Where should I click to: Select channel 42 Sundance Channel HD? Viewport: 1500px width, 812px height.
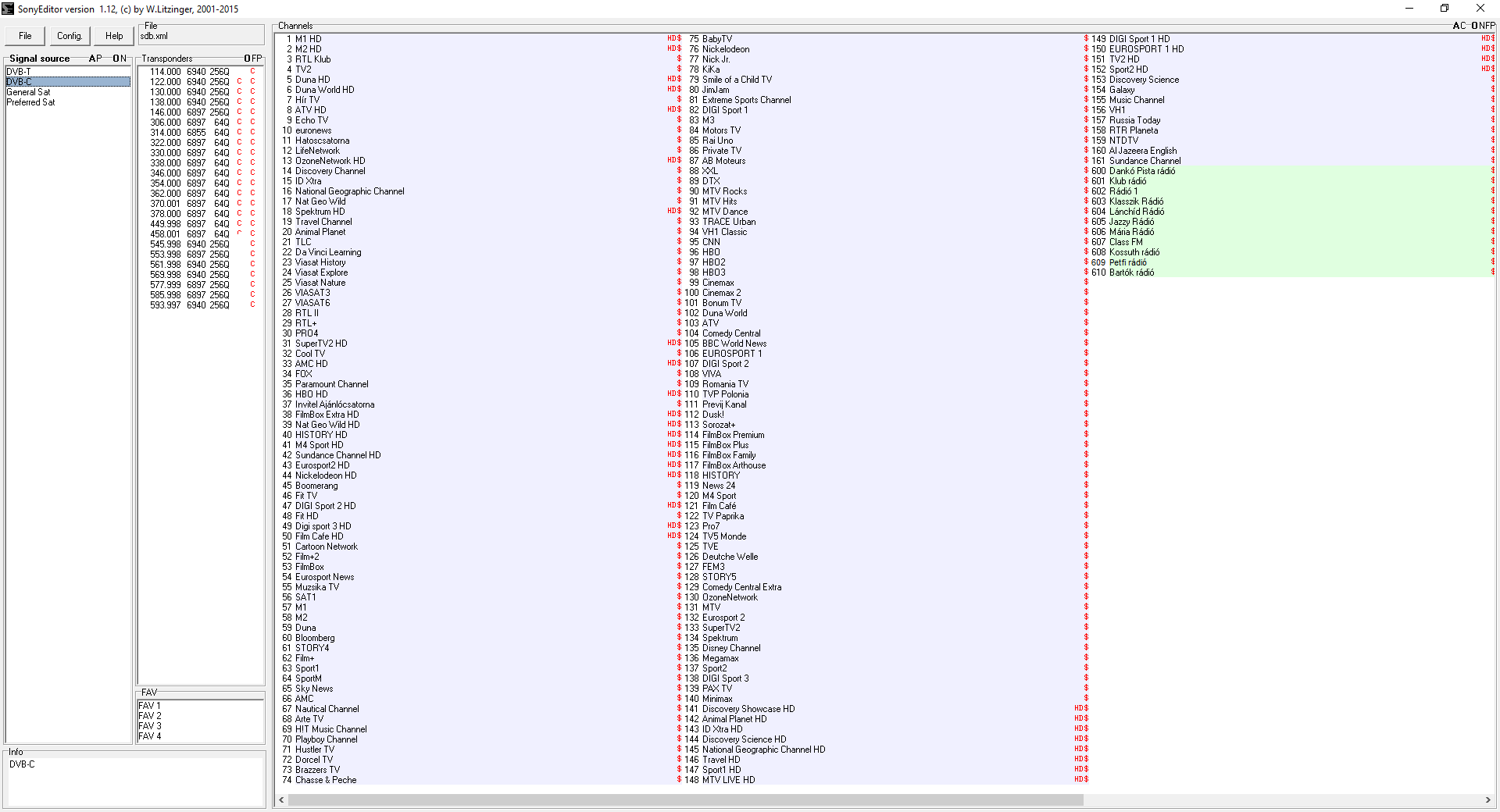coord(480,455)
